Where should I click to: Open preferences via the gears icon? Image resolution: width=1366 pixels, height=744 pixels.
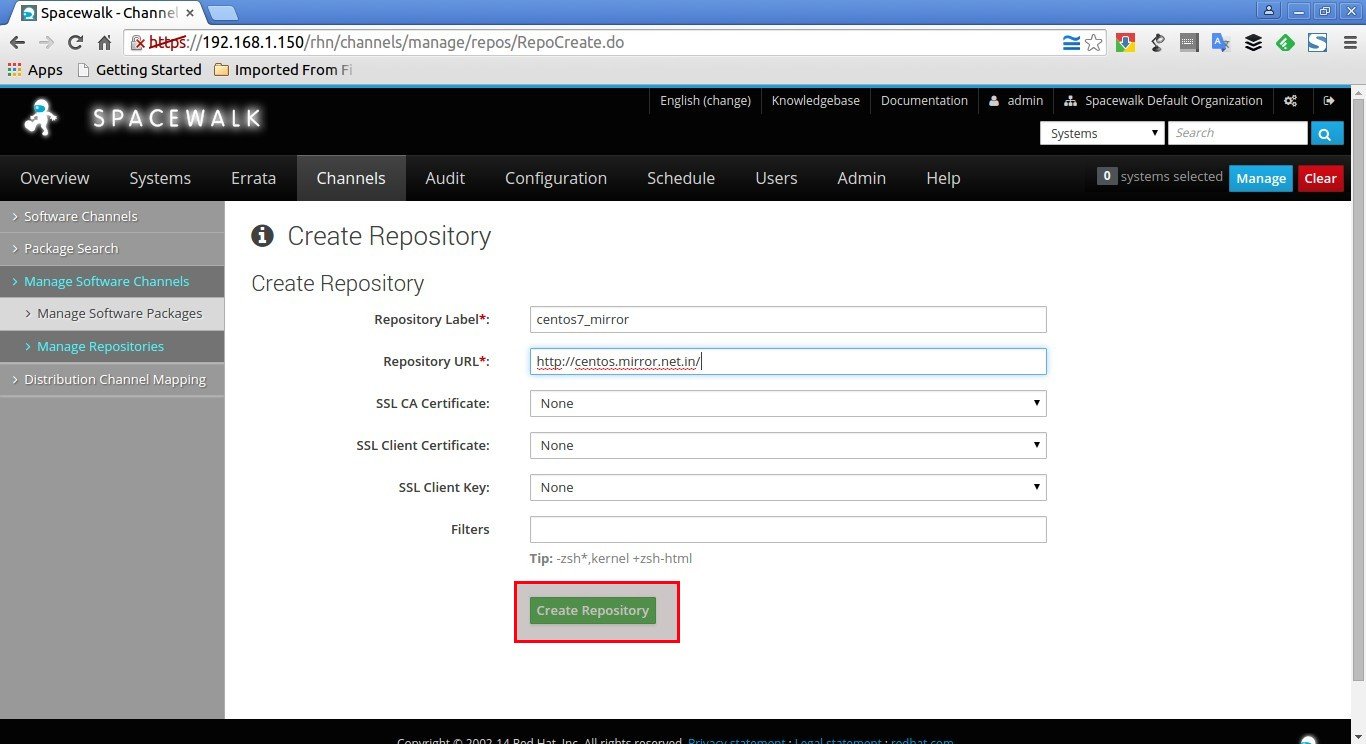click(1291, 101)
